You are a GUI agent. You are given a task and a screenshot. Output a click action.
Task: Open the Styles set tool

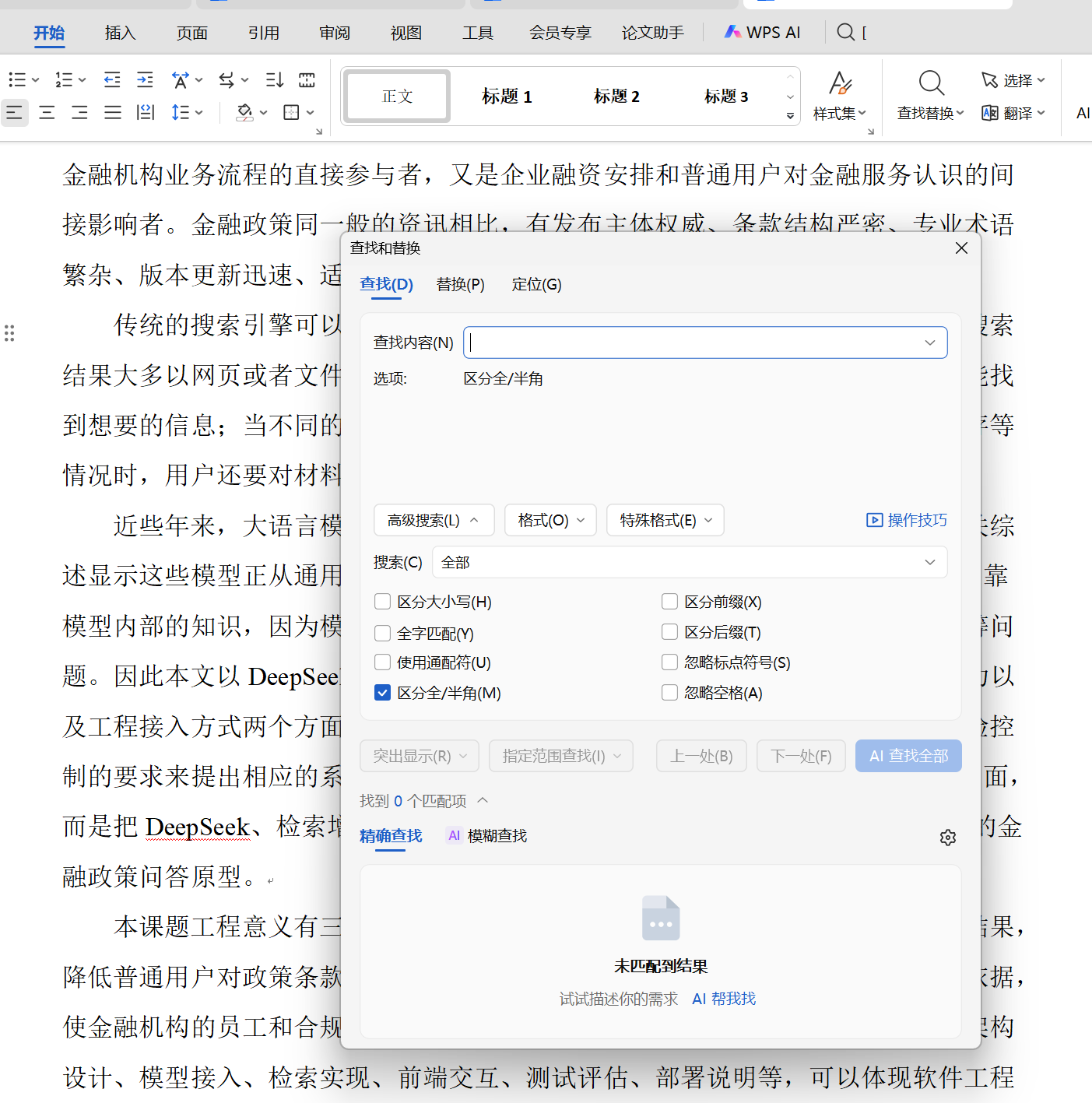840,95
